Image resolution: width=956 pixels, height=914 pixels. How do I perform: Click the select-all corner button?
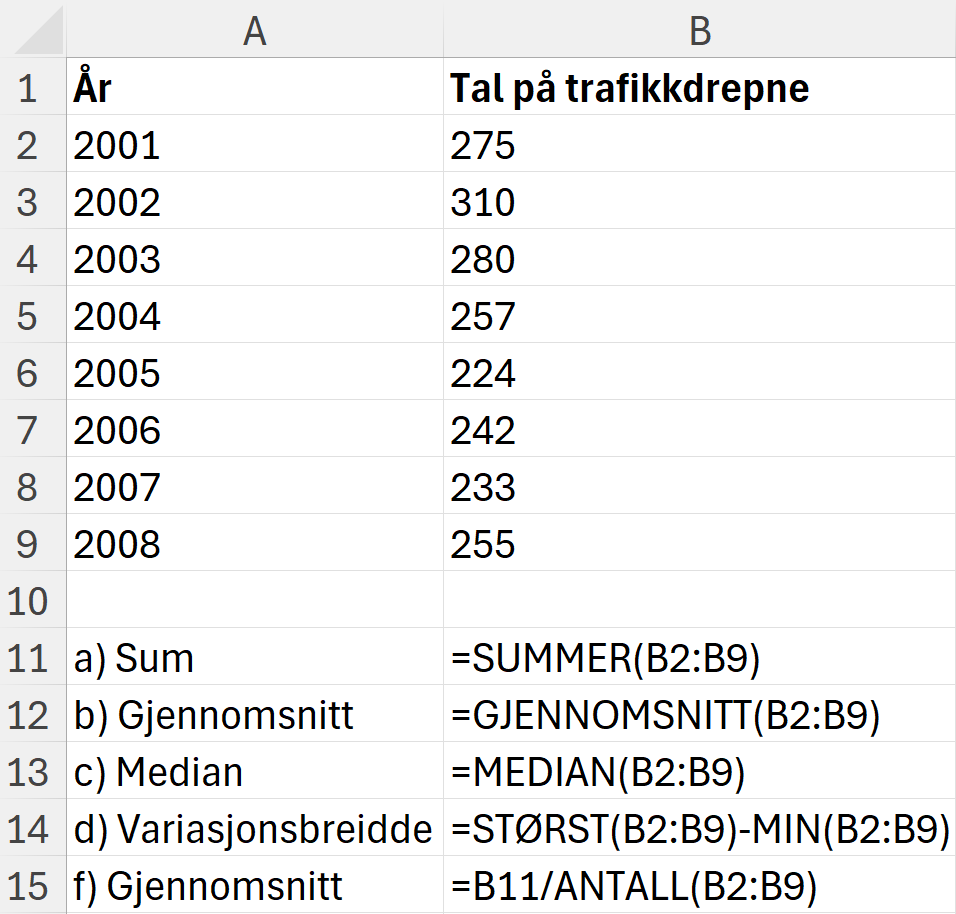(x=30, y=31)
